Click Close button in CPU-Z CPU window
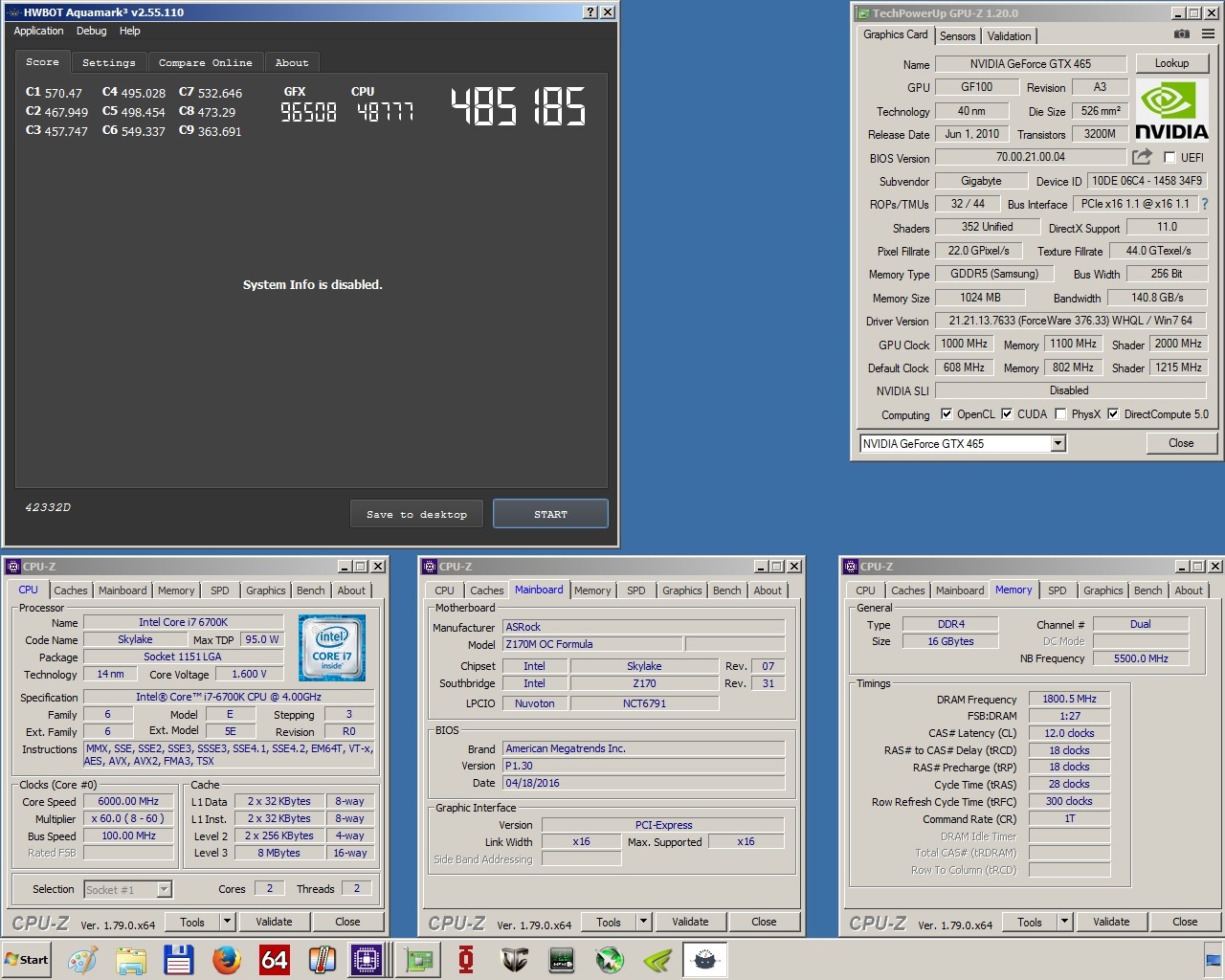The width and height of the screenshot is (1225, 980). 347,922
